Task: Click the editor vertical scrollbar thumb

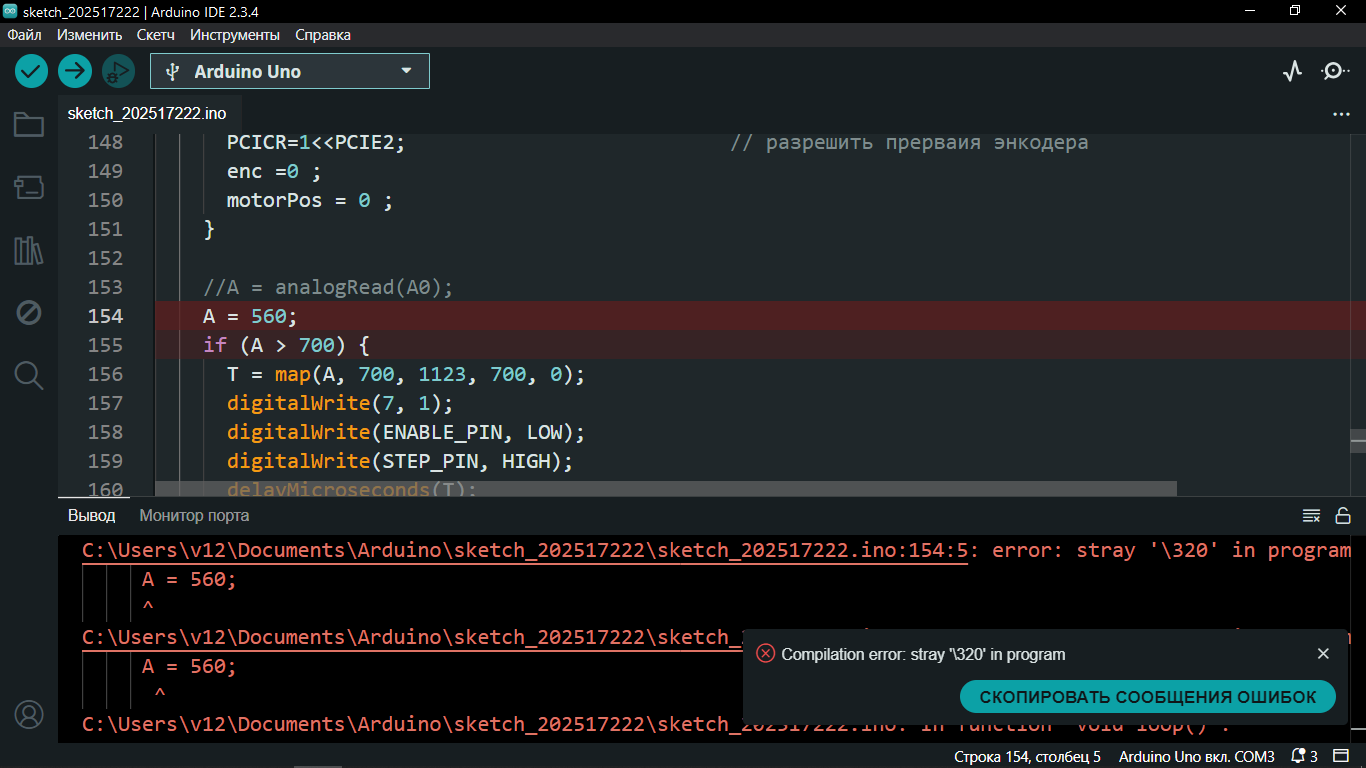Action: coord(1357,441)
